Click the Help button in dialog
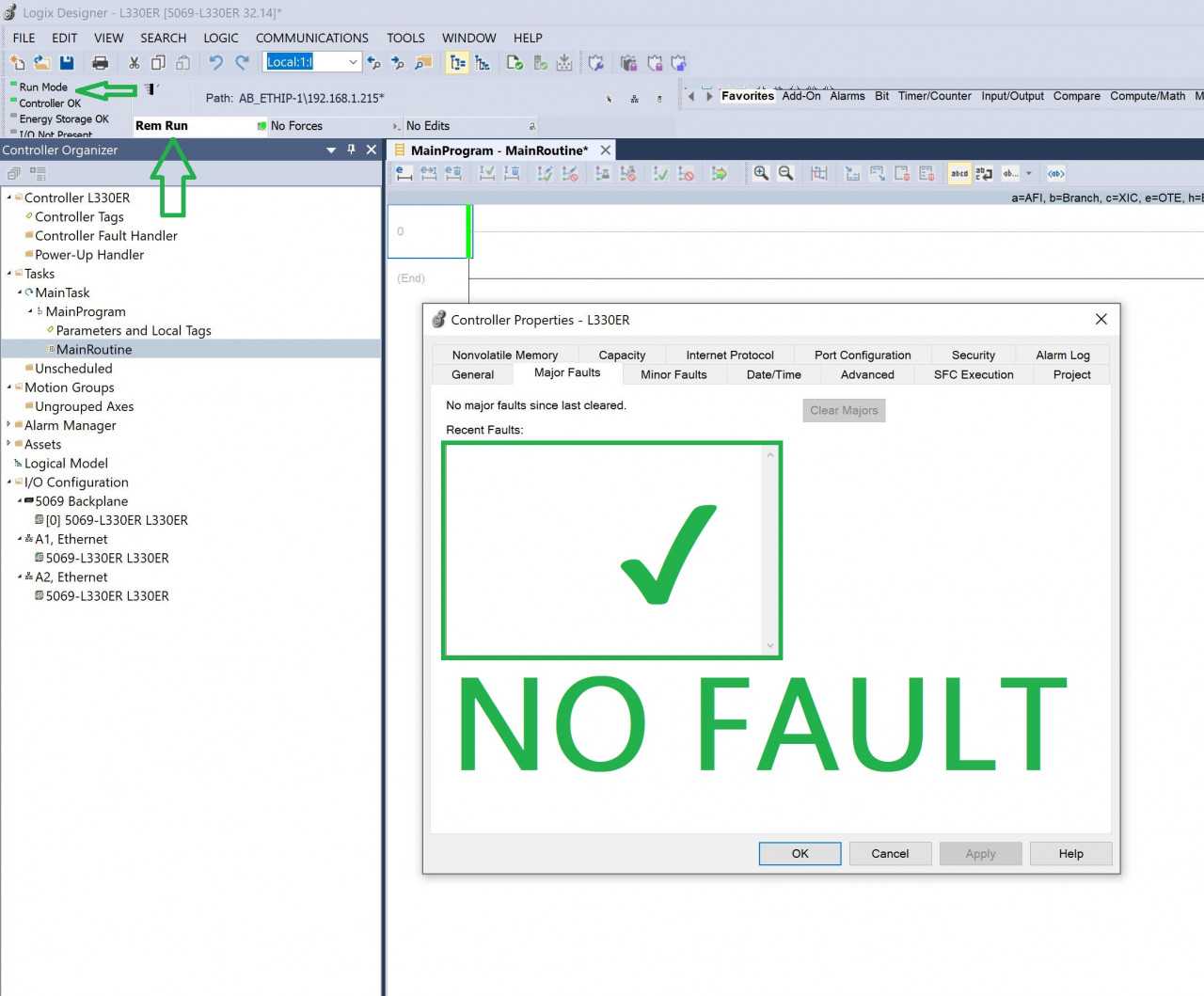Viewport: 1204px width, 996px height. 1070,854
